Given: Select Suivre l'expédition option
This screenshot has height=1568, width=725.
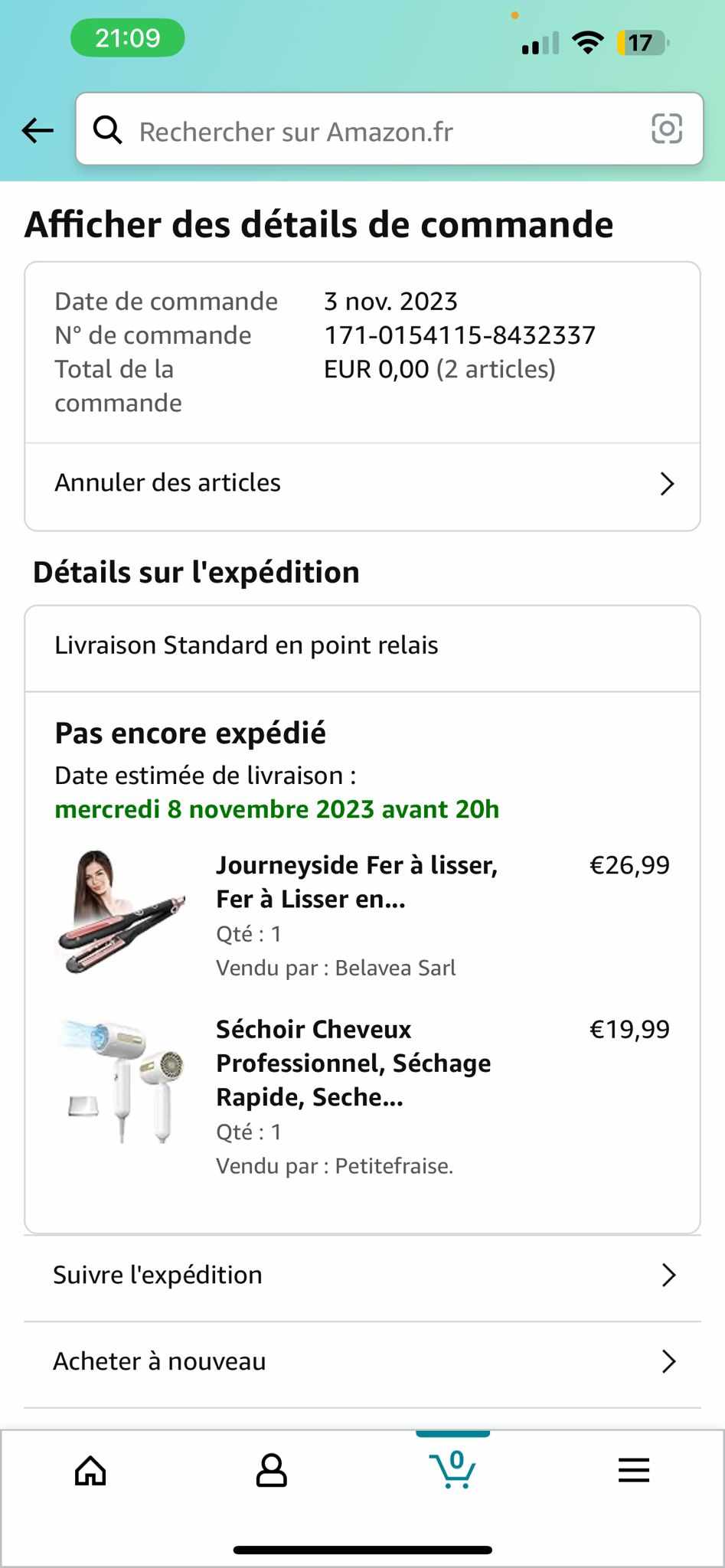Looking at the screenshot, I should coord(158,1275).
